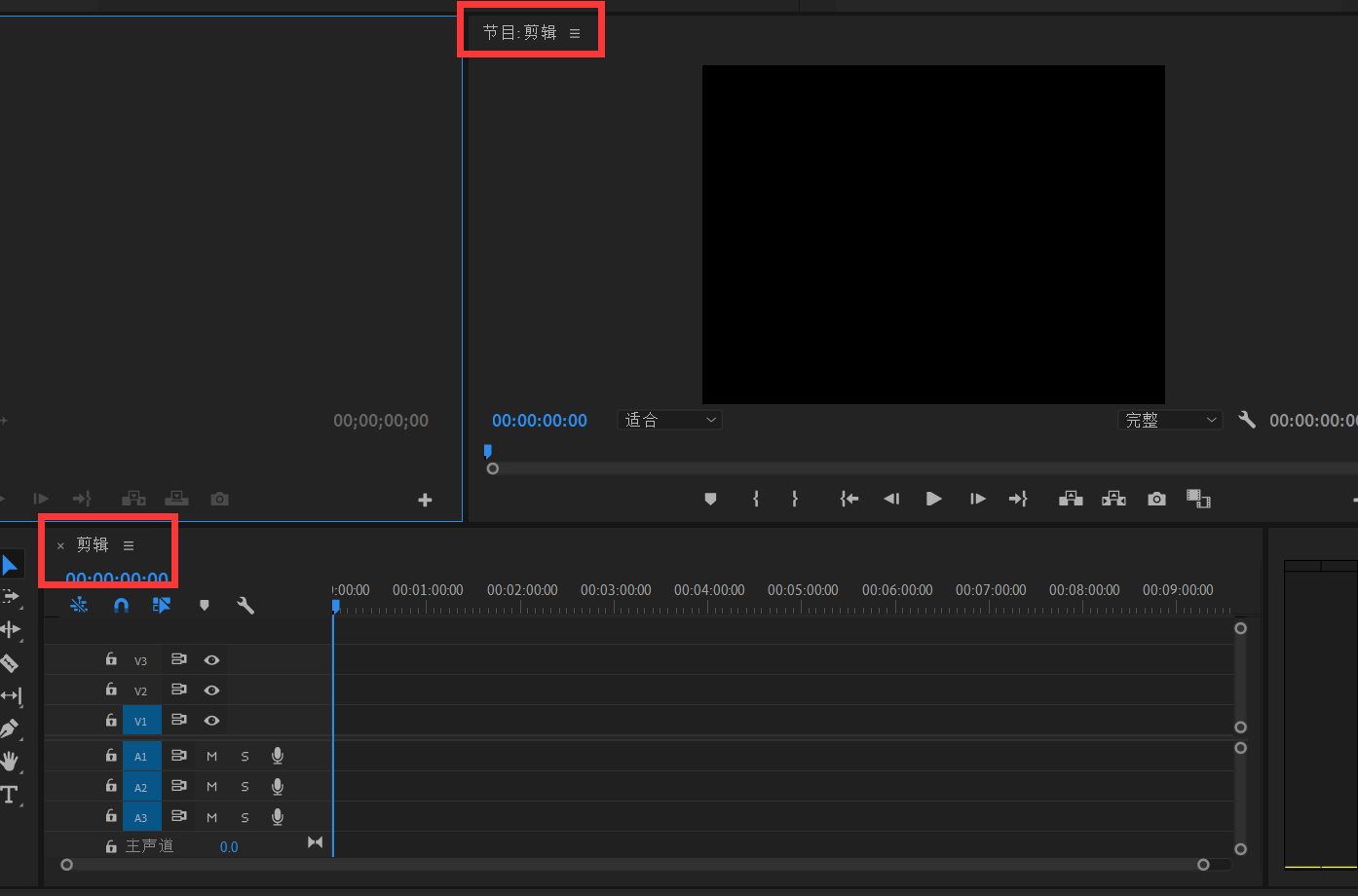Open the 剪辑 timeline panel menu icon
Image resolution: width=1358 pixels, height=896 pixels.
(x=129, y=545)
